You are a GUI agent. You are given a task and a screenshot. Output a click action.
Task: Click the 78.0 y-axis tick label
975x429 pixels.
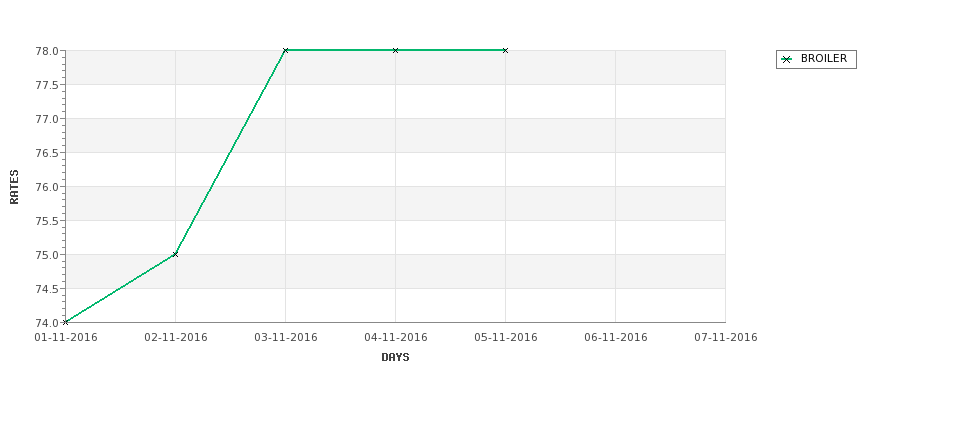click(x=47, y=51)
